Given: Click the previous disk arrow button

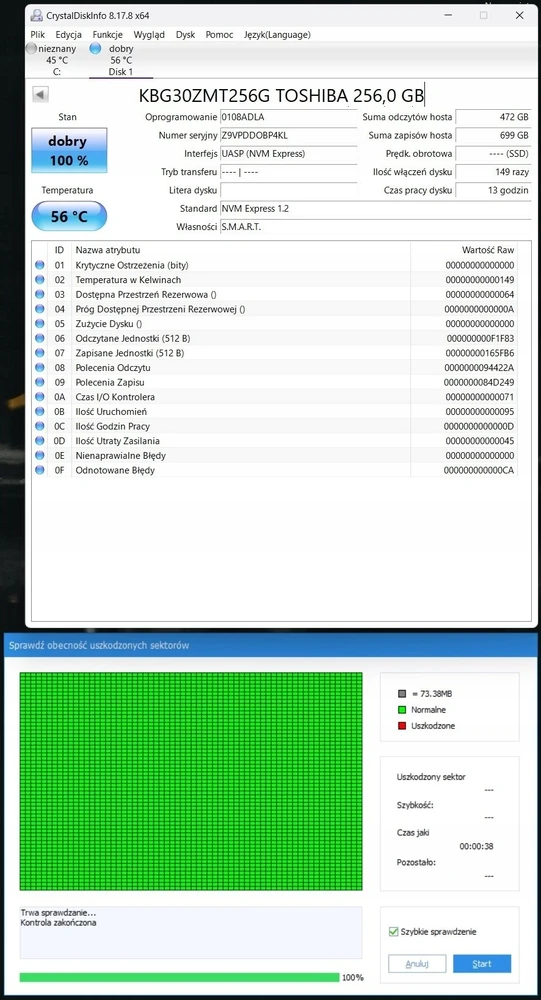Looking at the screenshot, I should 40,95.
